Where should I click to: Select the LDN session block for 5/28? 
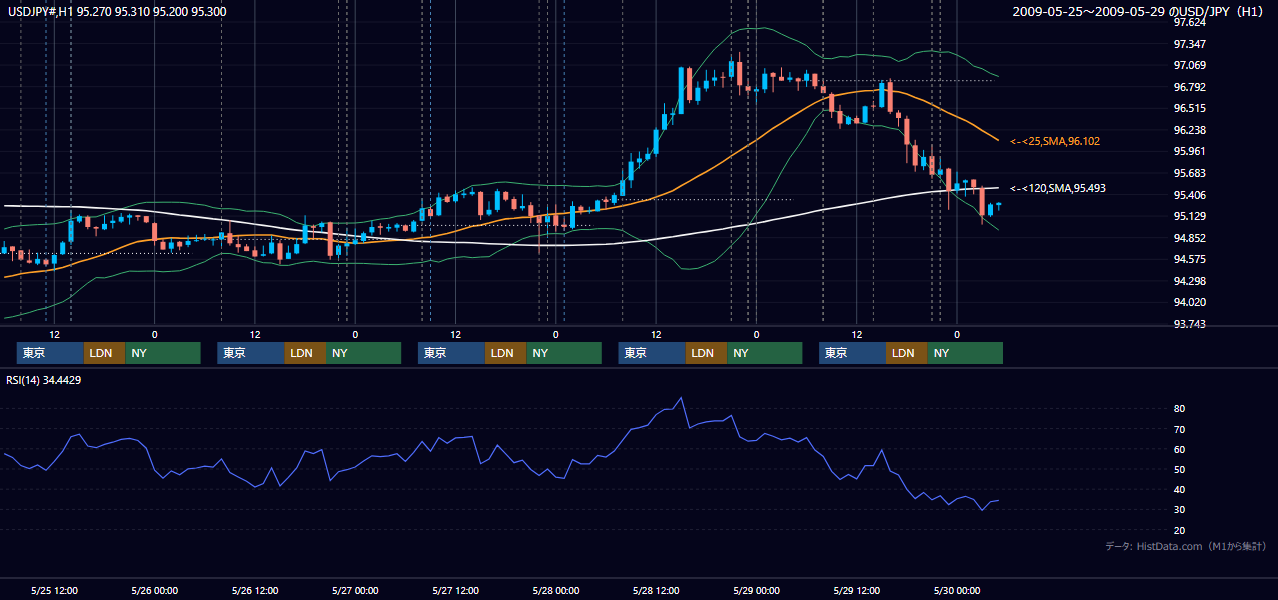706,353
